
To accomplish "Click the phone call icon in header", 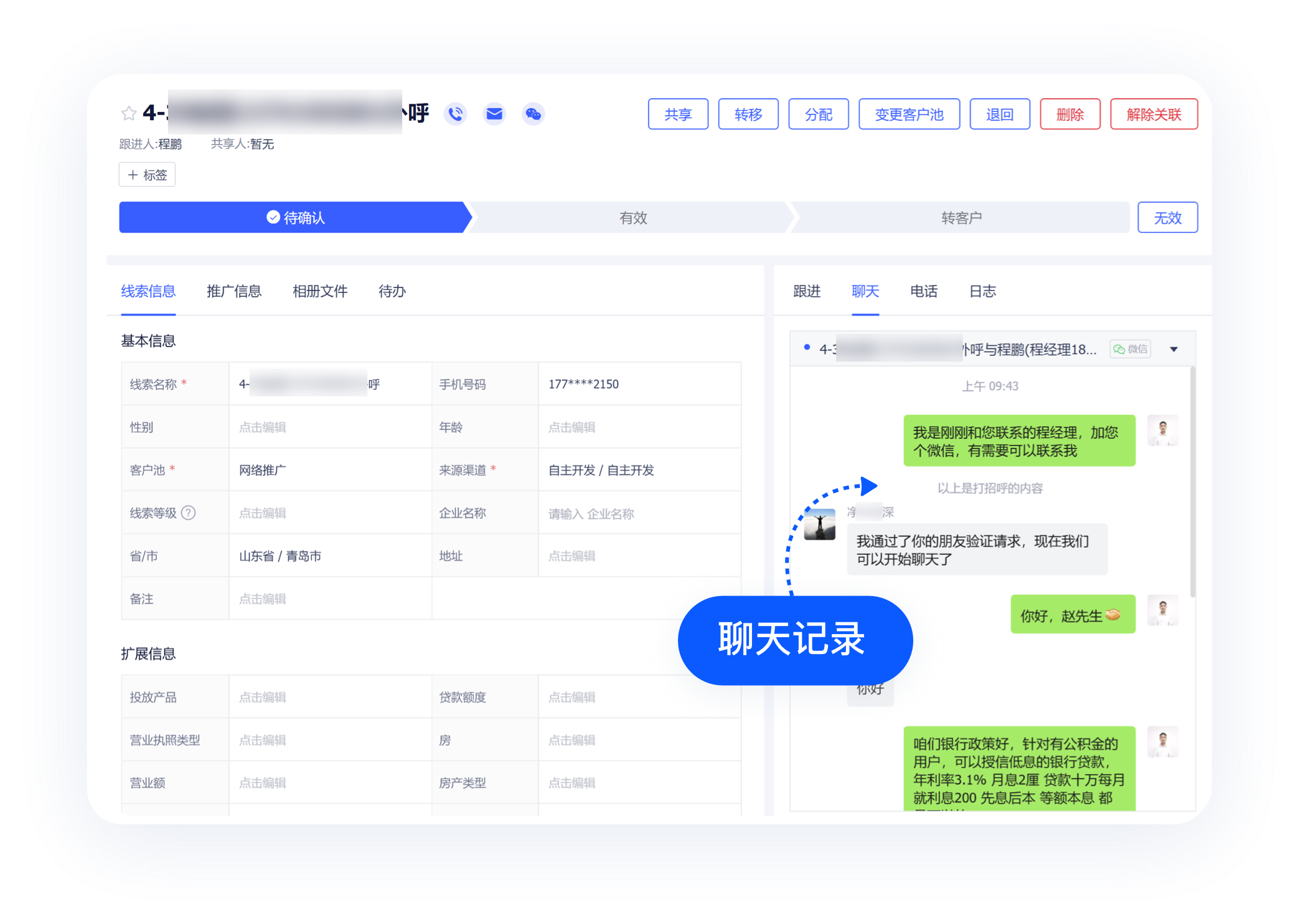I will coord(456,114).
